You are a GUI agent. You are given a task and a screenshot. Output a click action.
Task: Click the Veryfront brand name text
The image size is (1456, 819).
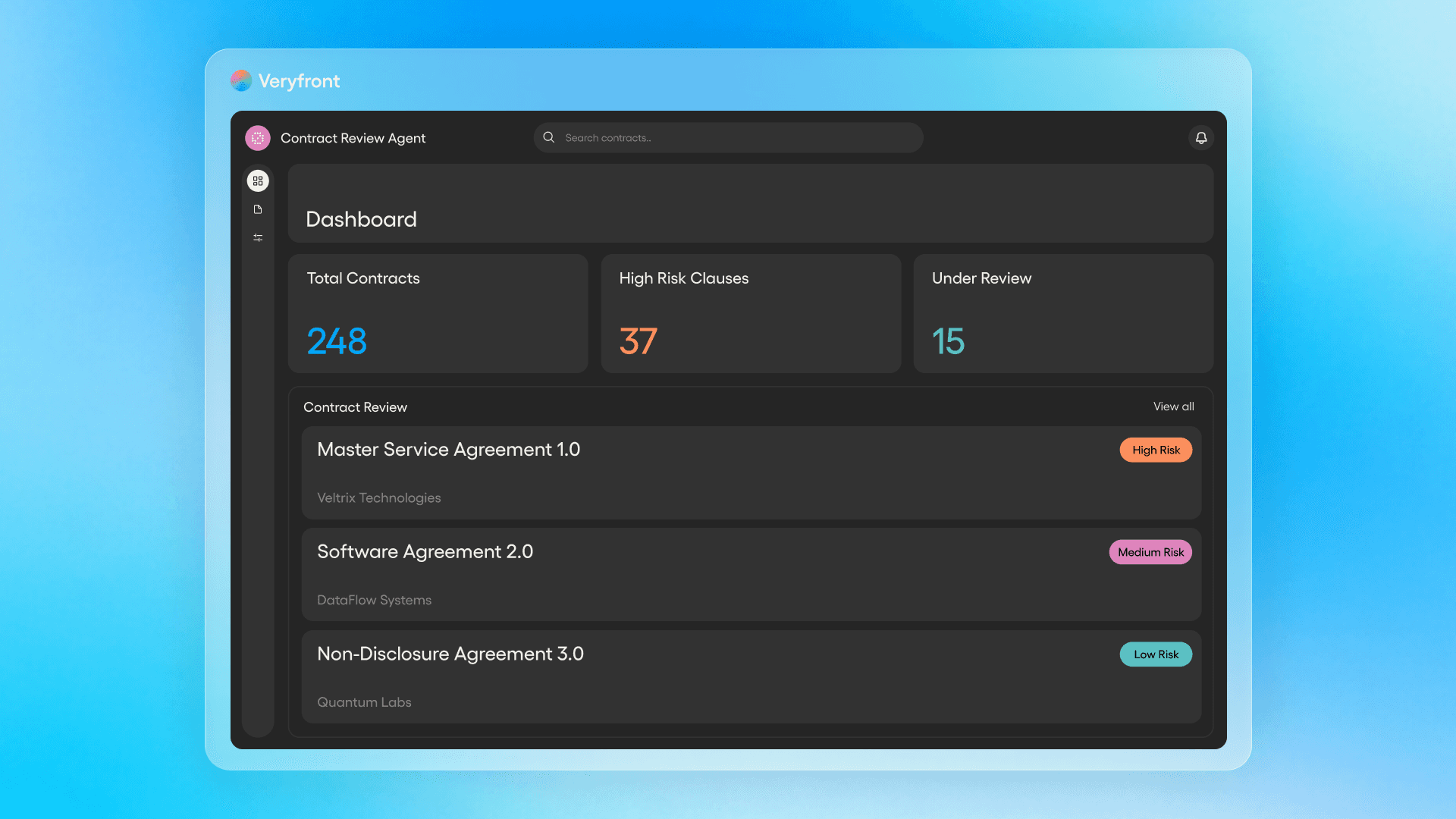coord(299,81)
